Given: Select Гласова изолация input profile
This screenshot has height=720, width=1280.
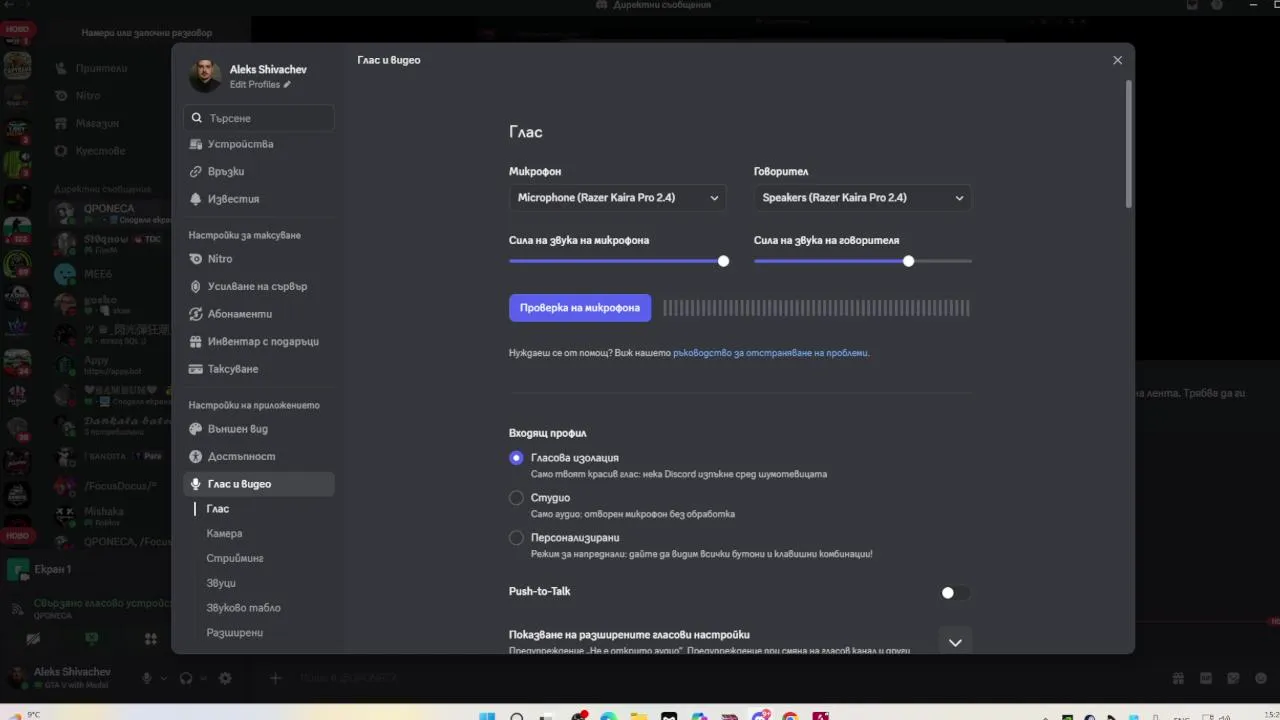Looking at the screenshot, I should point(516,458).
